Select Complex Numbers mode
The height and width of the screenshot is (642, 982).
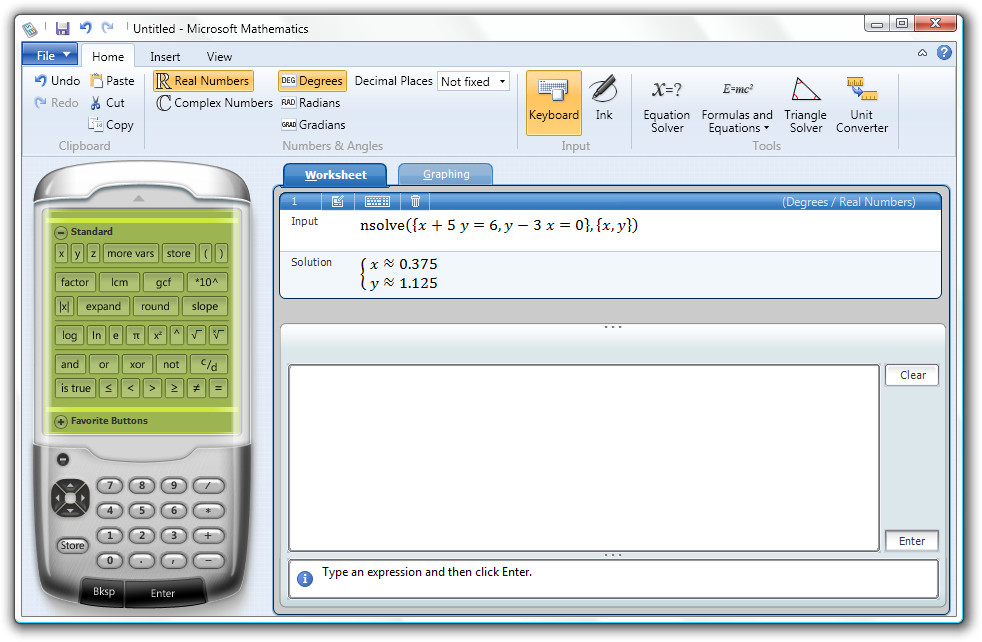214,103
